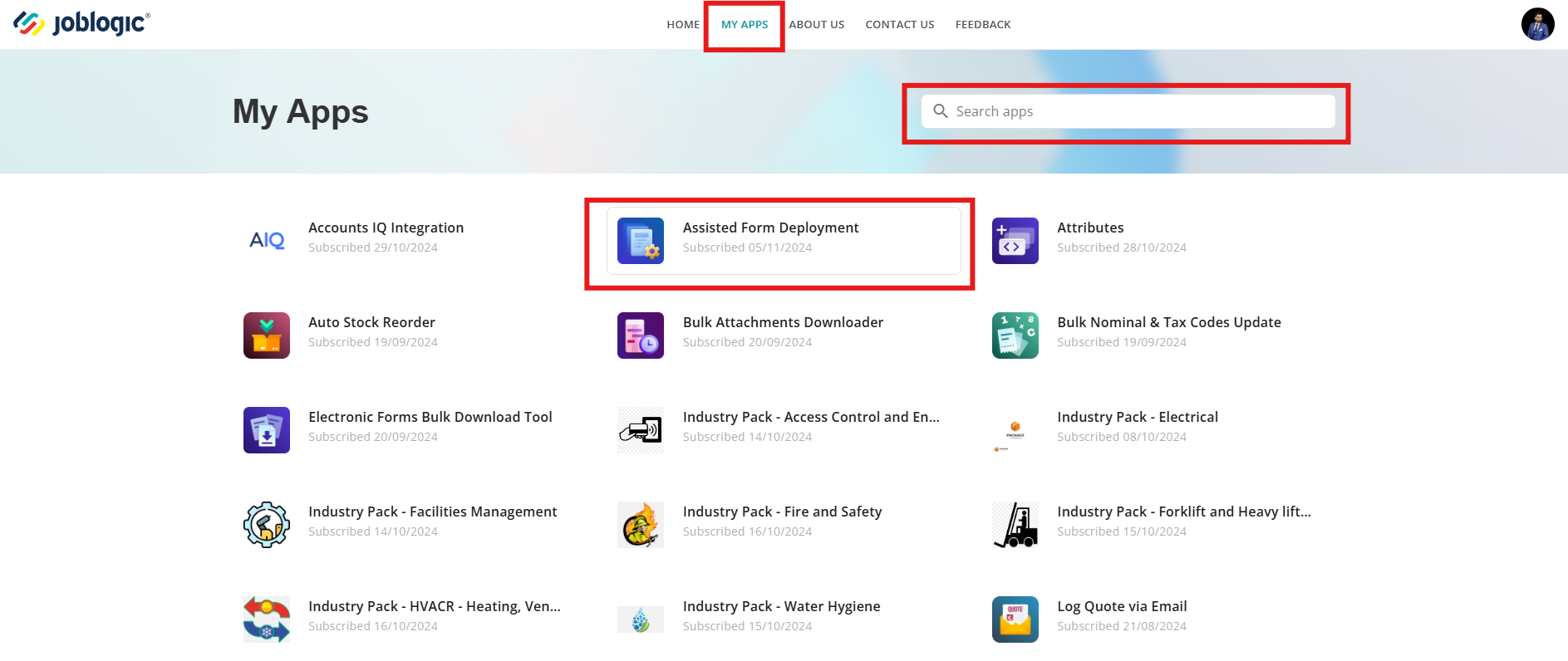This screenshot has width=1568, height=661.
Task: Focus the Search apps field
Action: coord(1128,111)
